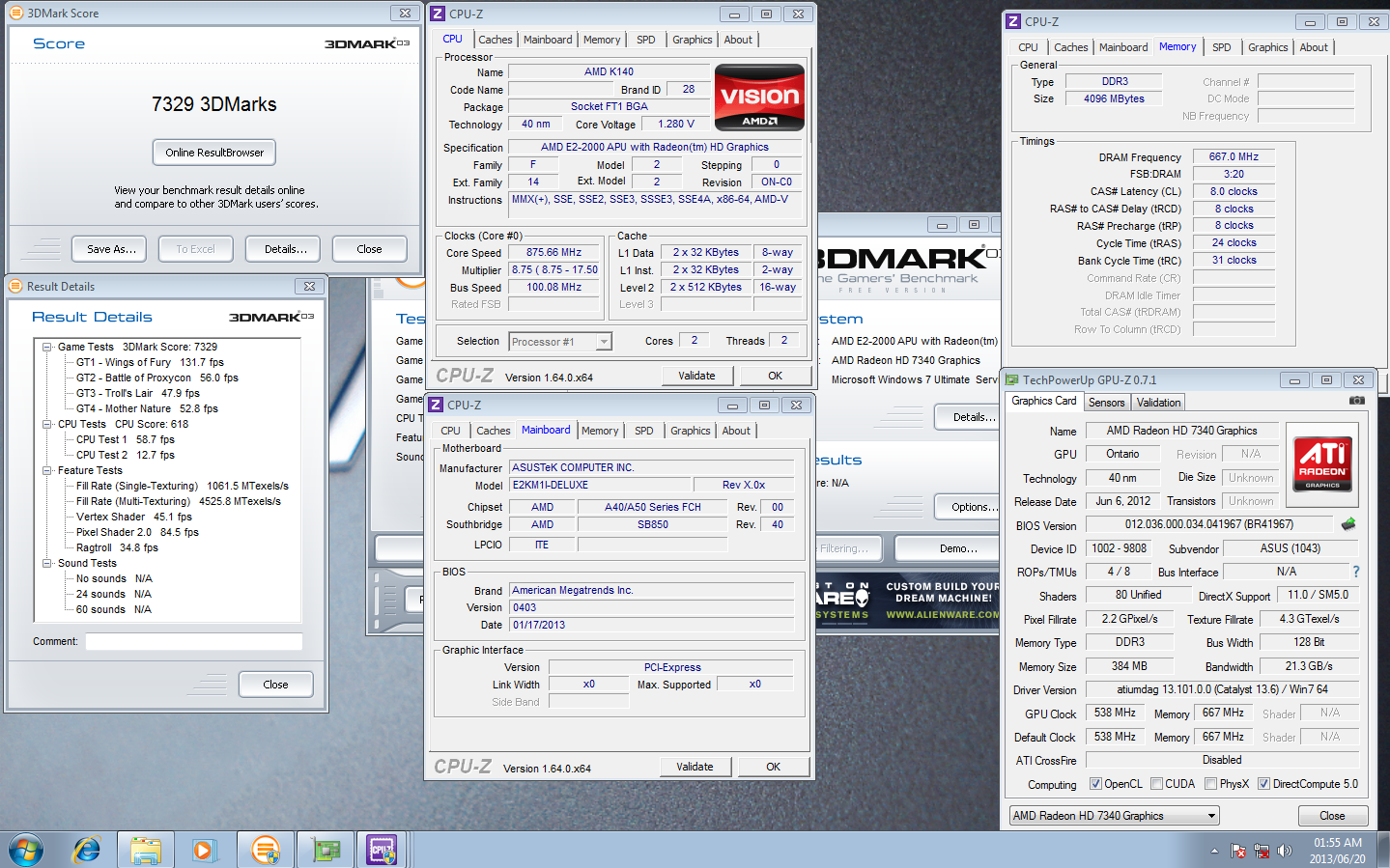Toggle the CUDA checkbox in GPU-Z
Image resolution: width=1390 pixels, height=868 pixels.
tap(1156, 784)
